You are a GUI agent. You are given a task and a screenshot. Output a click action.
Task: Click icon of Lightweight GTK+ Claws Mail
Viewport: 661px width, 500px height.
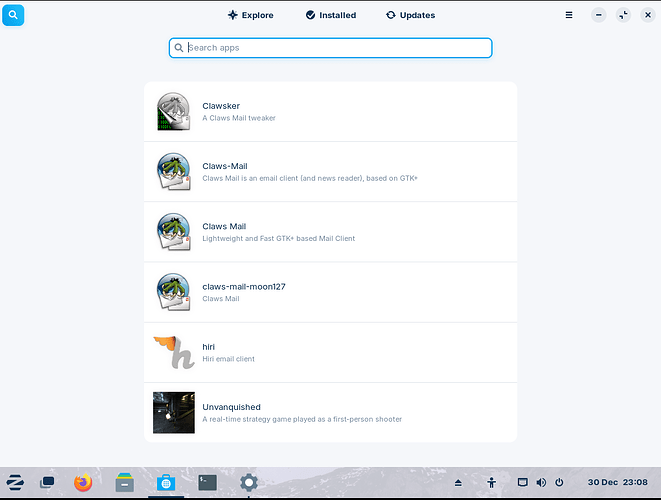pyautogui.click(x=174, y=232)
